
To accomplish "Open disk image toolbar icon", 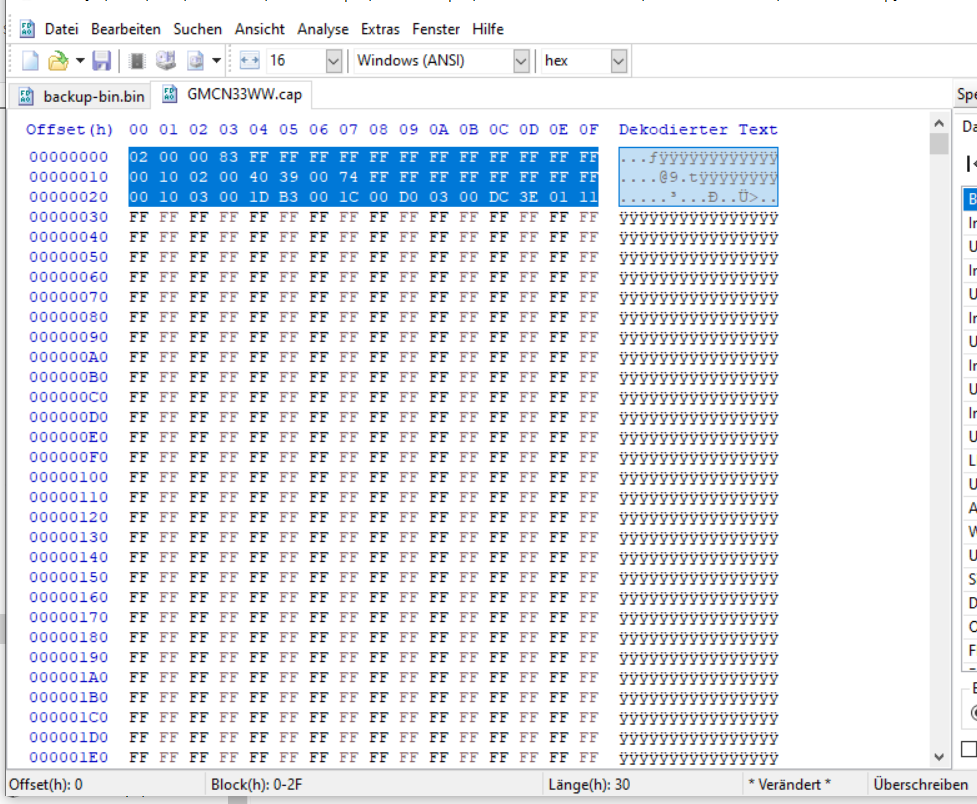I will [x=196, y=60].
